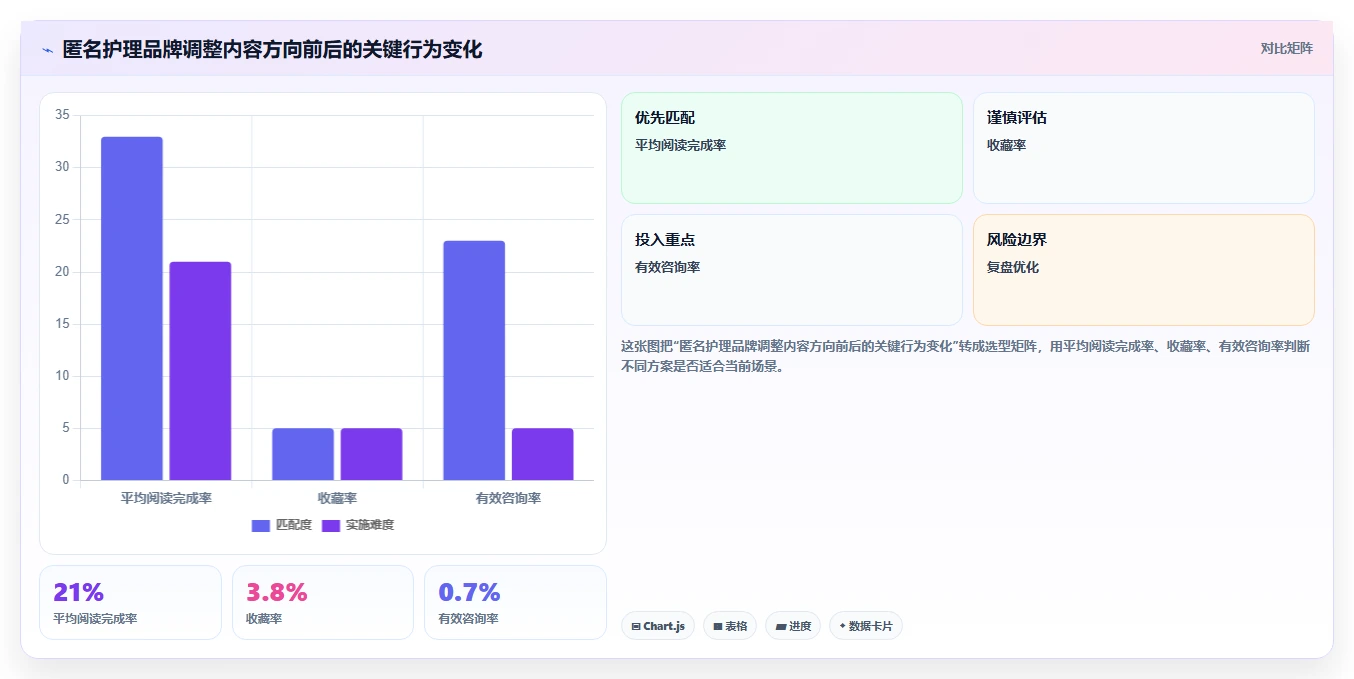This screenshot has width=1354, height=679.
Task: Click the y-axis value 35
Action: pos(62,115)
